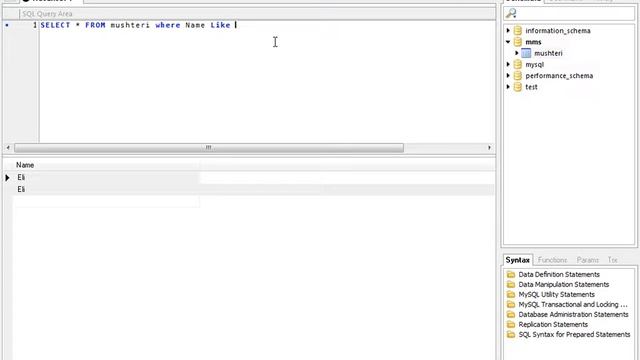Expand the test schema
640x360 pixels.
(508, 87)
